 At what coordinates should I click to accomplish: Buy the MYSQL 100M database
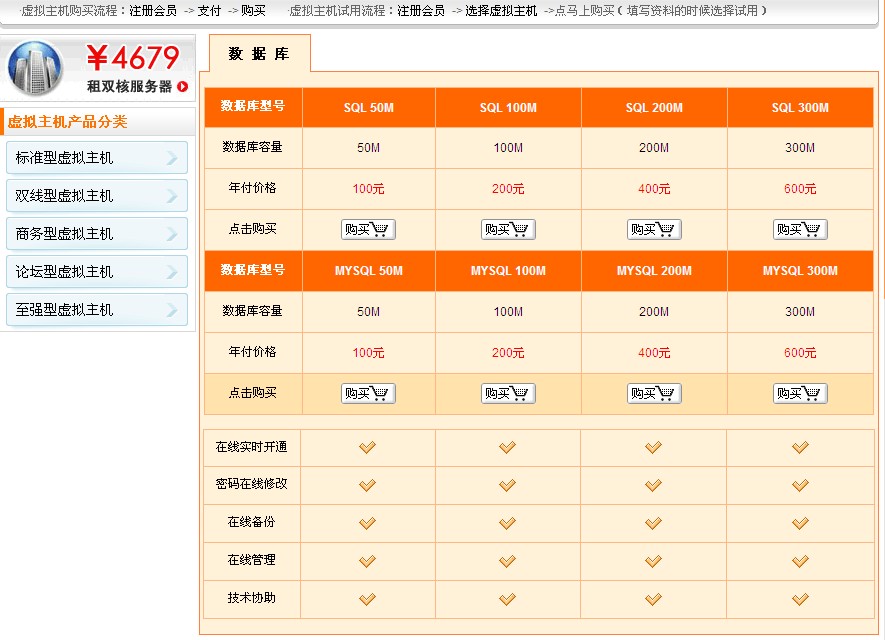pos(508,393)
